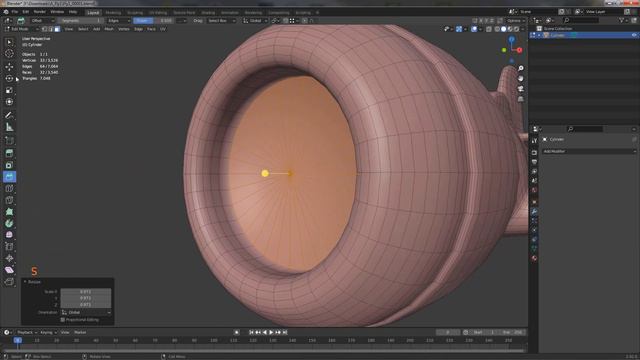Switch to orthographic/perspective grid icon
Viewport: 640px width, 360px height.
521,99
